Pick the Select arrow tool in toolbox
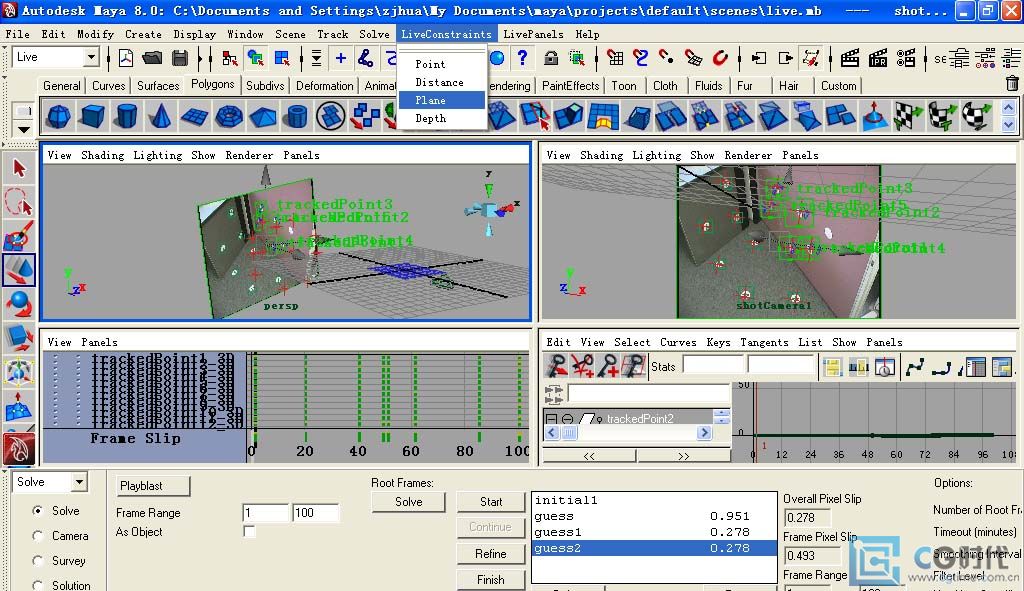 coord(19,169)
